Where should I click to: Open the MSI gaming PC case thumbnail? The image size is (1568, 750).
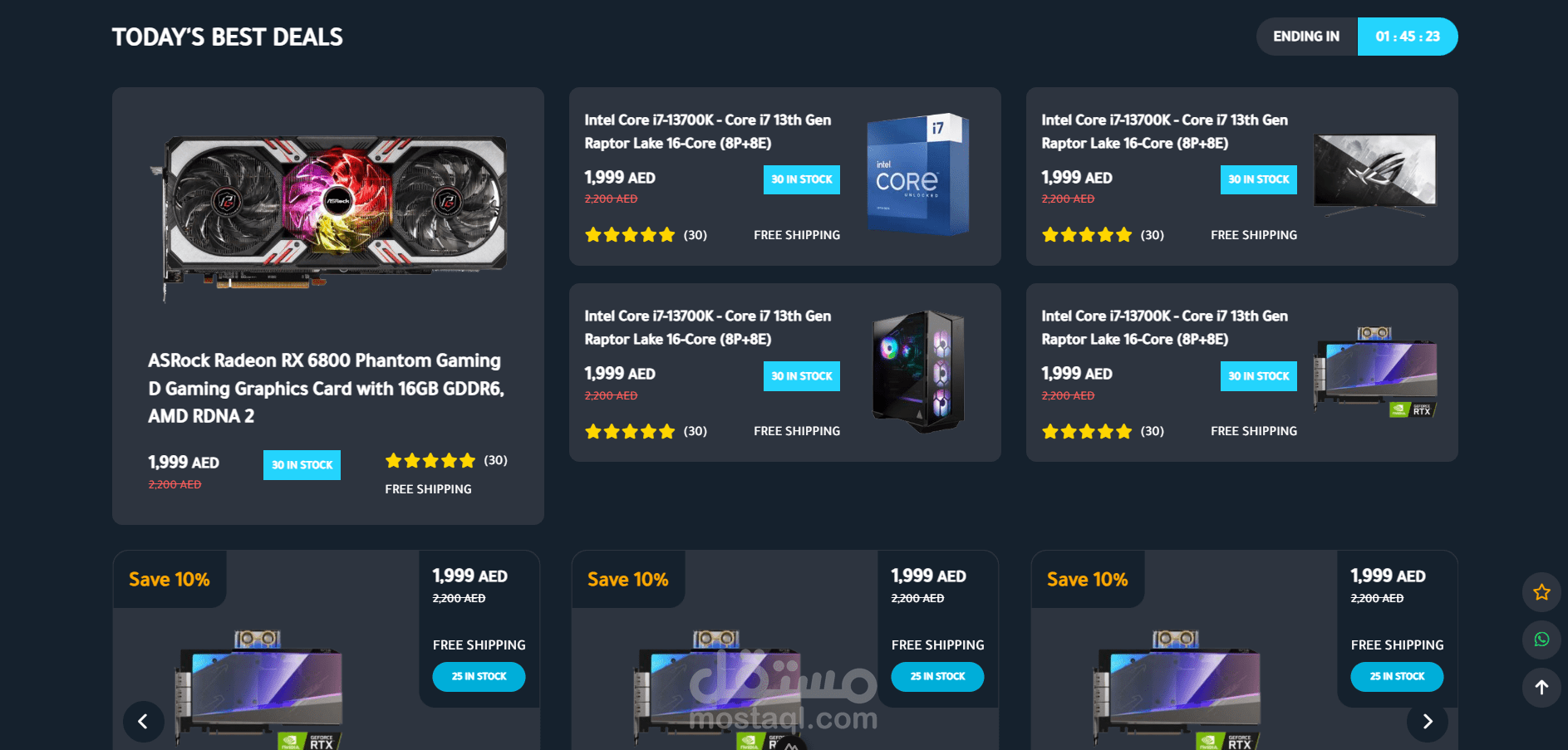[x=918, y=371]
